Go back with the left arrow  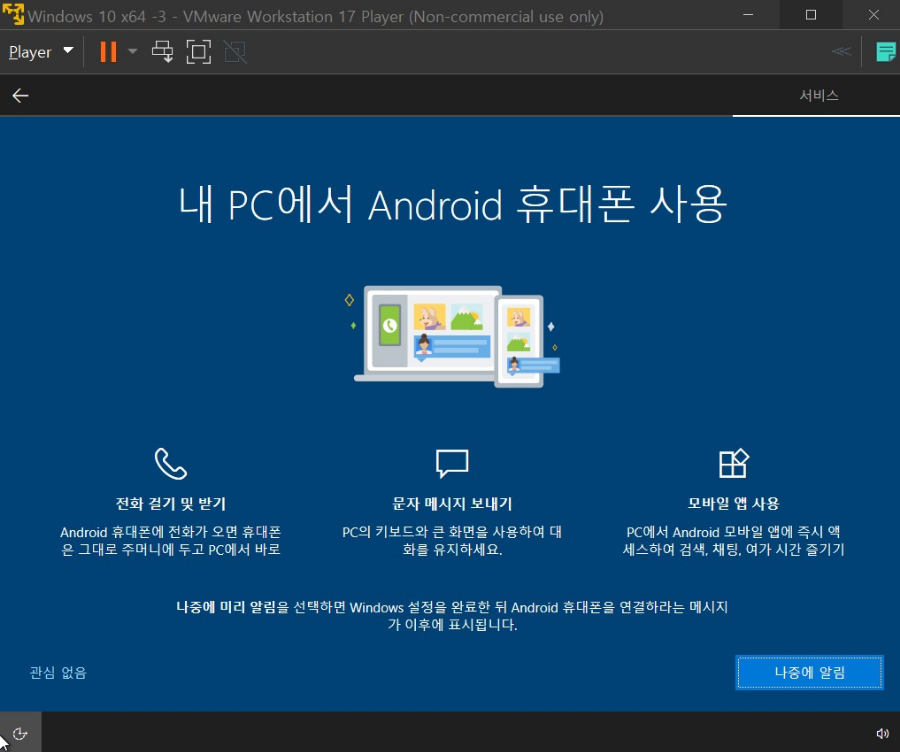pyautogui.click(x=21, y=95)
